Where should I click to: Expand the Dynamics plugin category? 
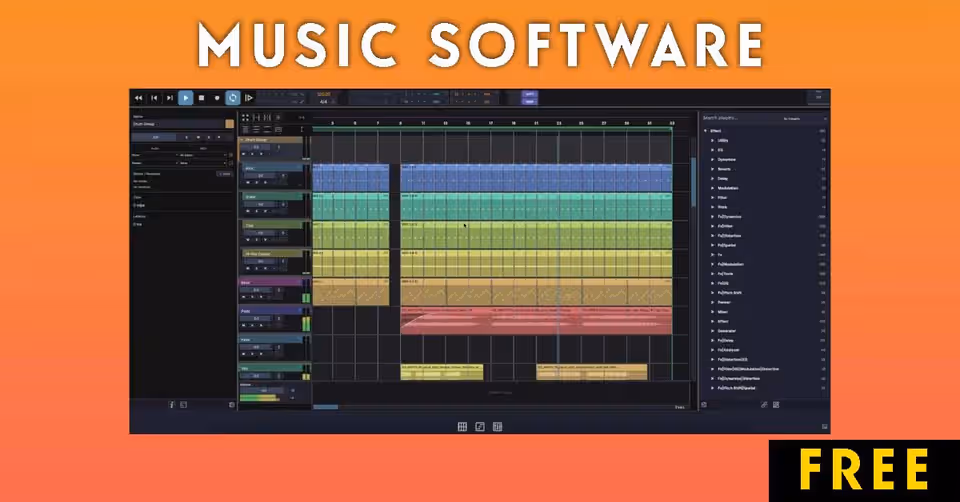click(x=713, y=159)
